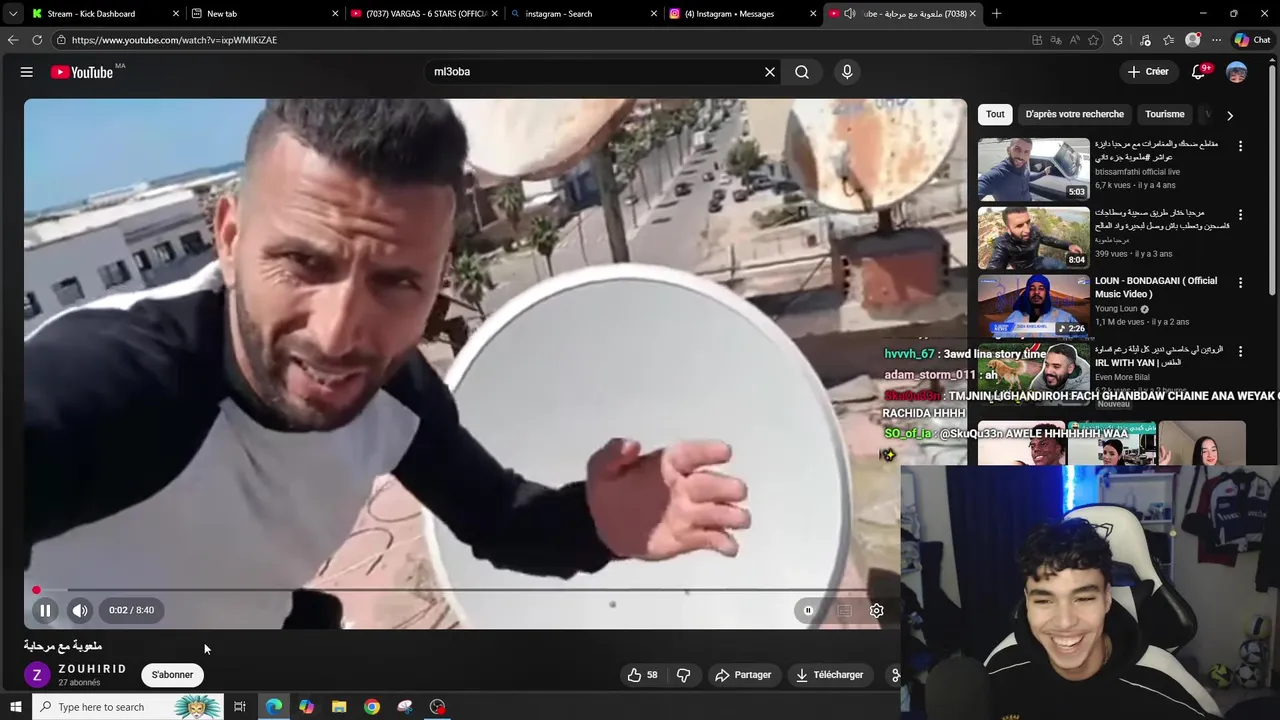1280x720 pixels.
Task: Open the YouTube hamburger guide menu
Action: click(27, 72)
